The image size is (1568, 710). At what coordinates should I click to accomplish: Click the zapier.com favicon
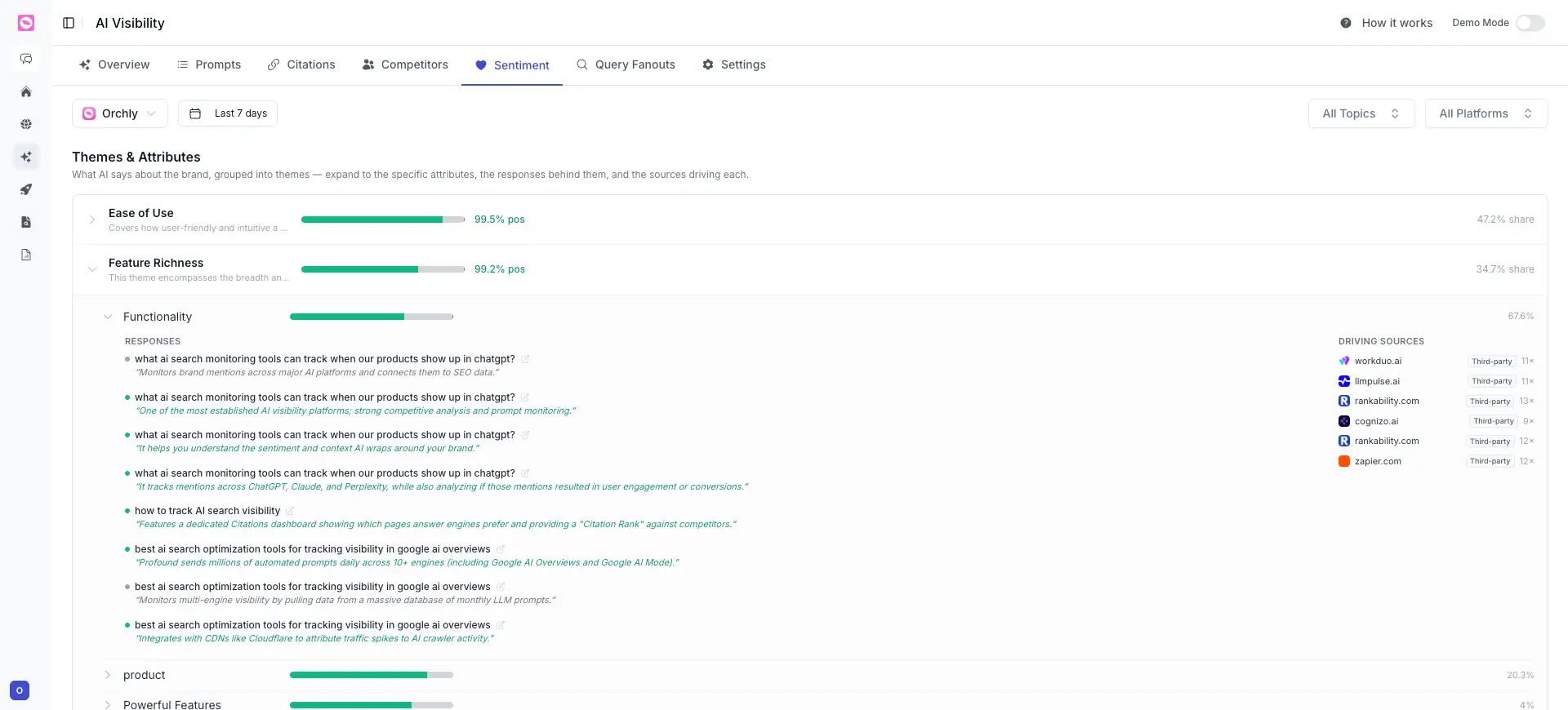[1344, 461]
